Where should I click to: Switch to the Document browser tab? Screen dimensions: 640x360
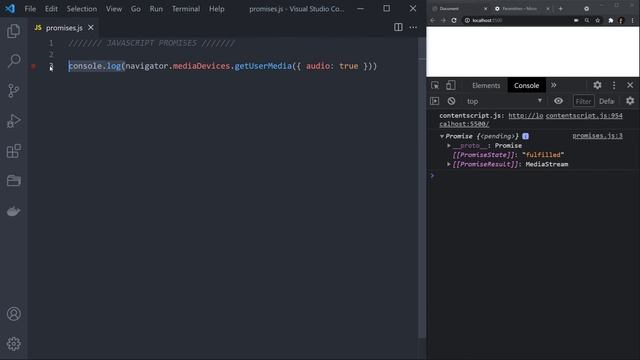458,8
